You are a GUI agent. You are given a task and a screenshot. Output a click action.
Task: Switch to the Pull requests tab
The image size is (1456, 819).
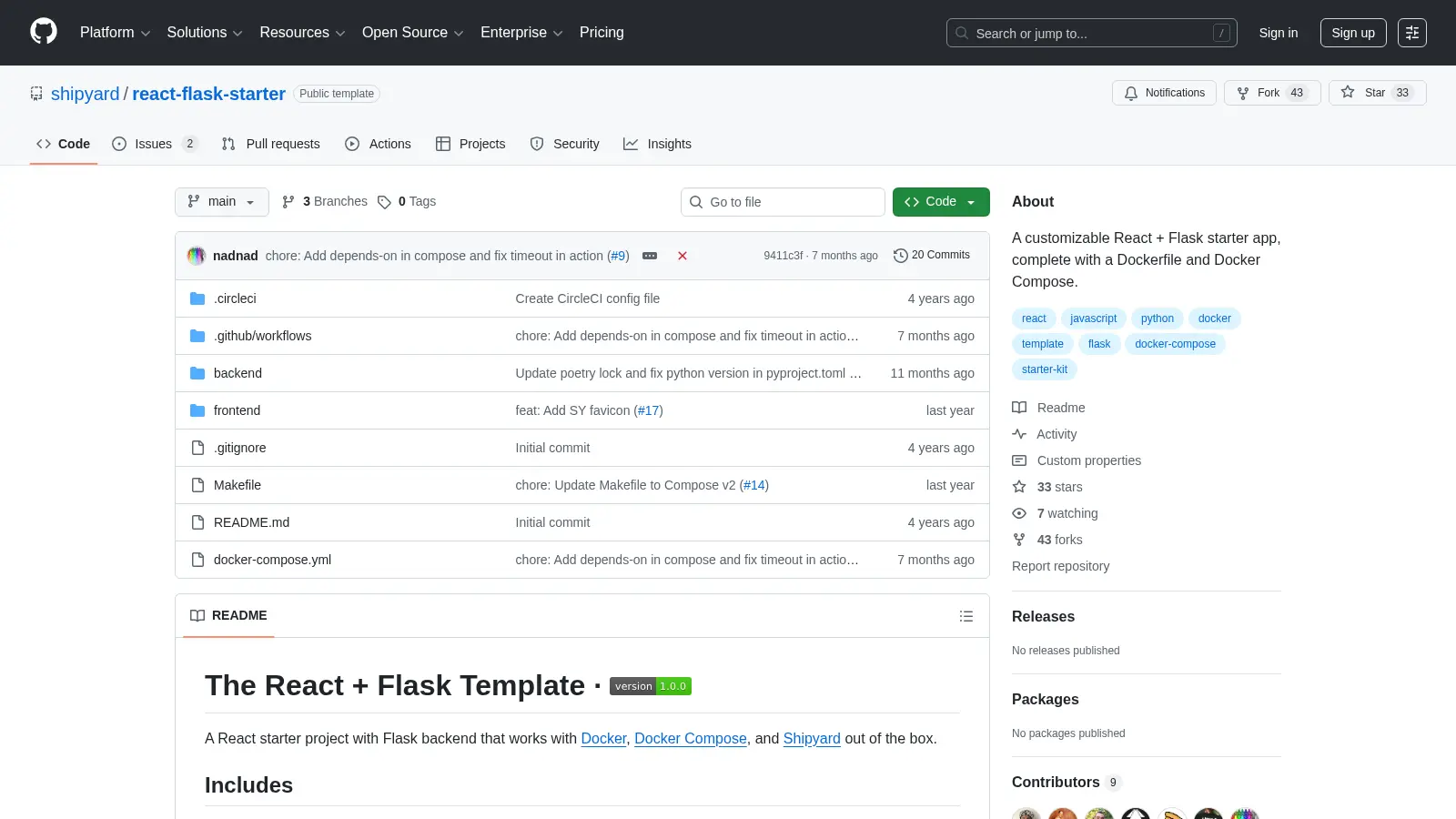271,144
